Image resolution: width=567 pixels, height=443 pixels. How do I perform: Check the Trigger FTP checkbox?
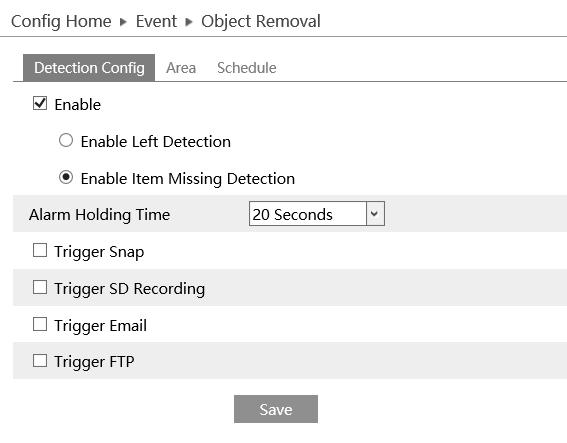pyautogui.click(x=40, y=361)
